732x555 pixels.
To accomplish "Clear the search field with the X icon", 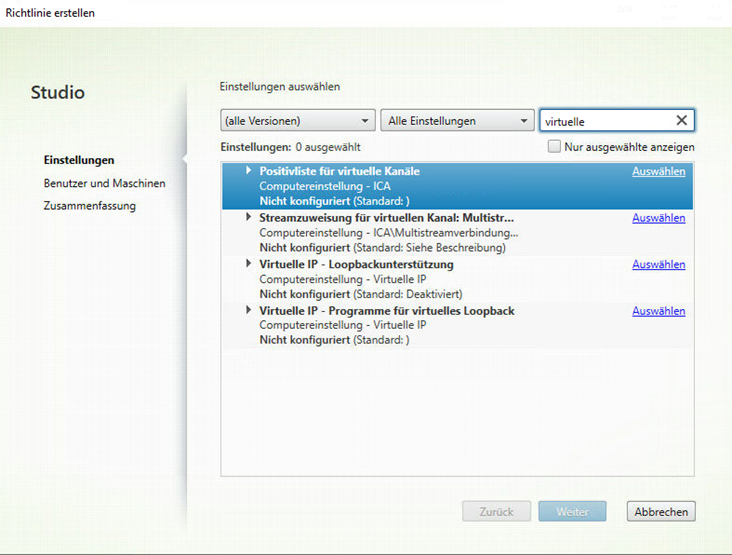I will pyautogui.click(x=681, y=121).
